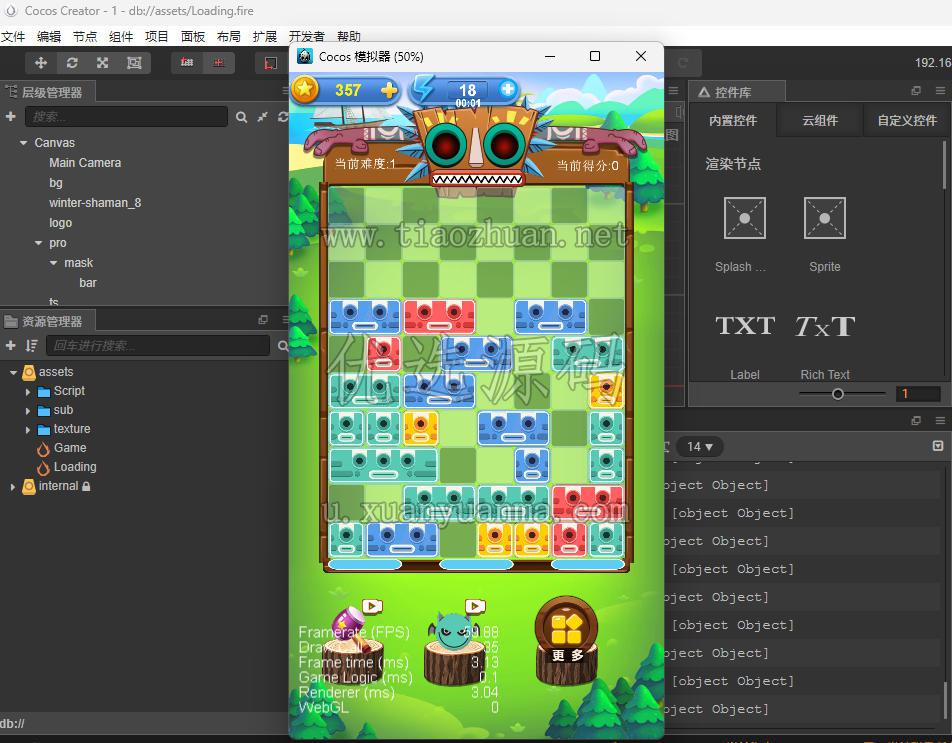Add energy with blue plus in simulator
Viewport: 952px width, 743px height.
point(507,89)
